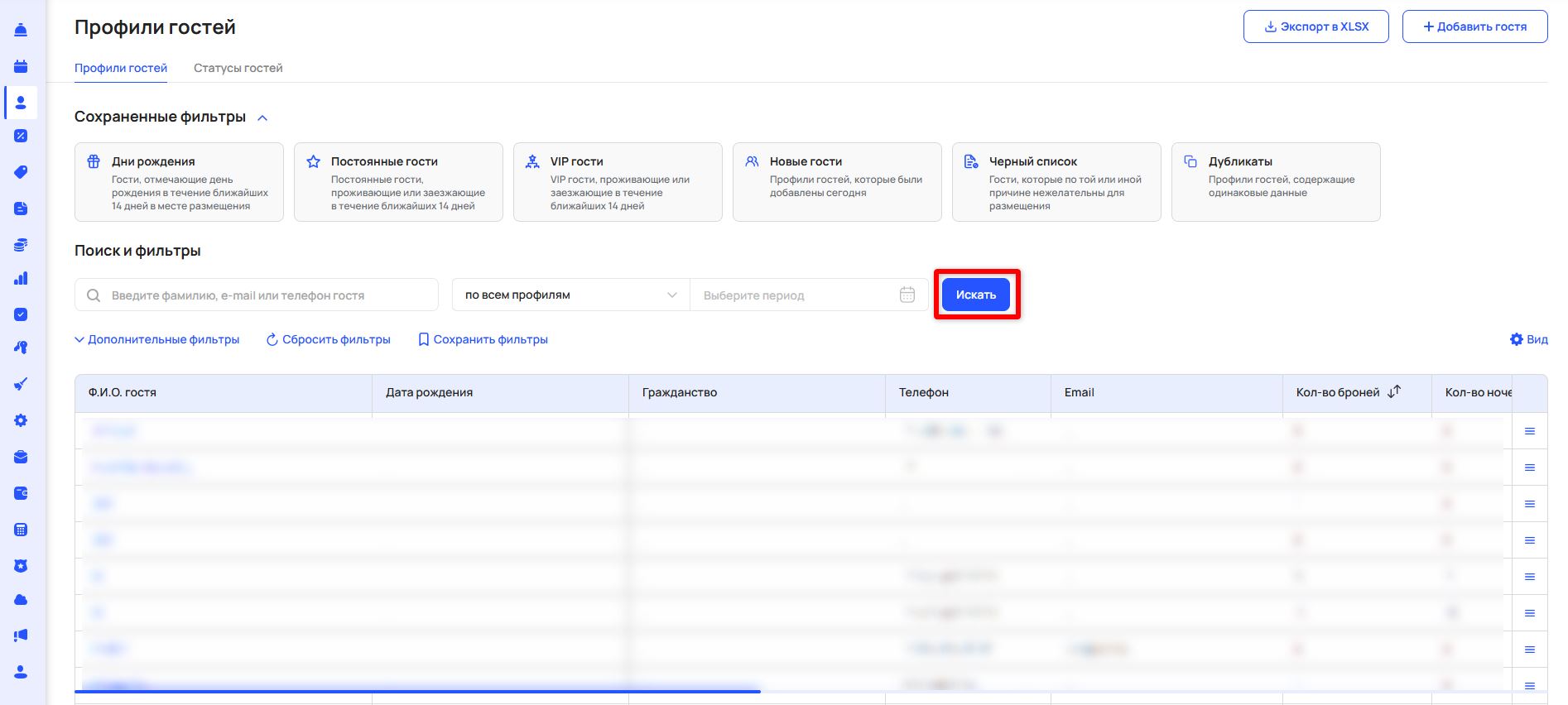Click Экспорт в XLSX button
The image size is (1568, 705).
pyautogui.click(x=1315, y=26)
